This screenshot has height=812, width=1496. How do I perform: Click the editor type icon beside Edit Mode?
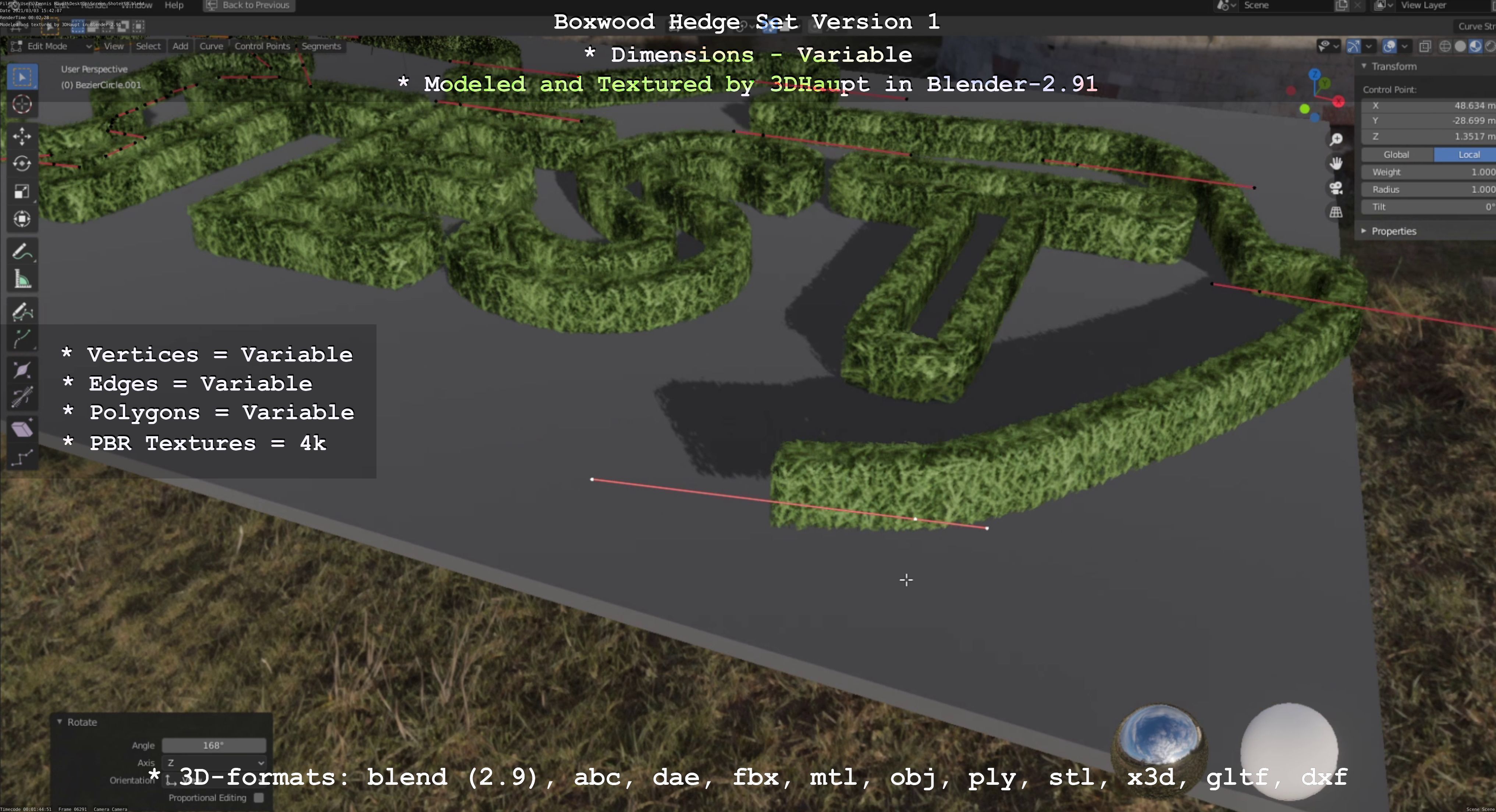click(x=17, y=46)
